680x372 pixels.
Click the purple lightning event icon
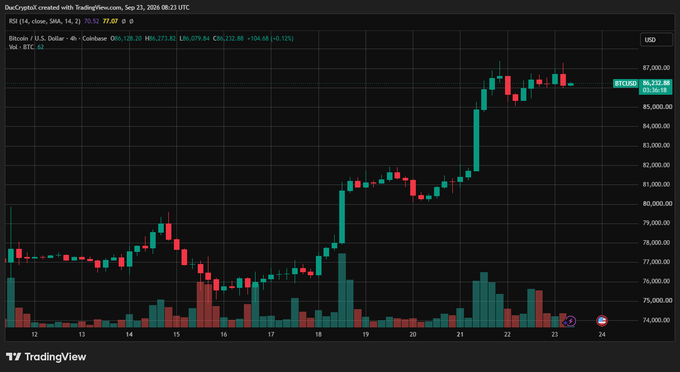coord(571,321)
